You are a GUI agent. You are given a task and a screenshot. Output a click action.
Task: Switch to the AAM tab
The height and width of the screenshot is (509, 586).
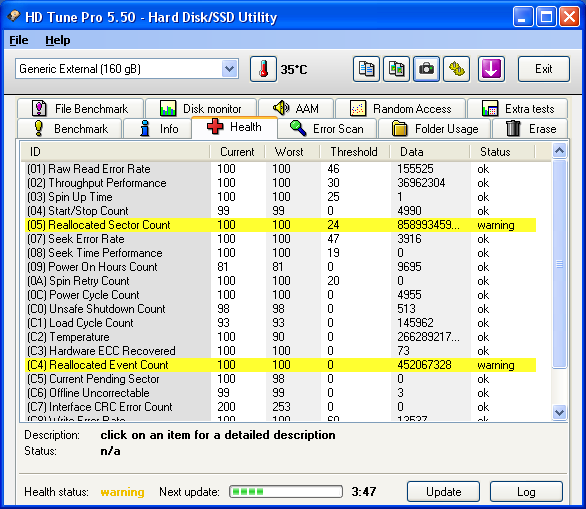click(296, 109)
